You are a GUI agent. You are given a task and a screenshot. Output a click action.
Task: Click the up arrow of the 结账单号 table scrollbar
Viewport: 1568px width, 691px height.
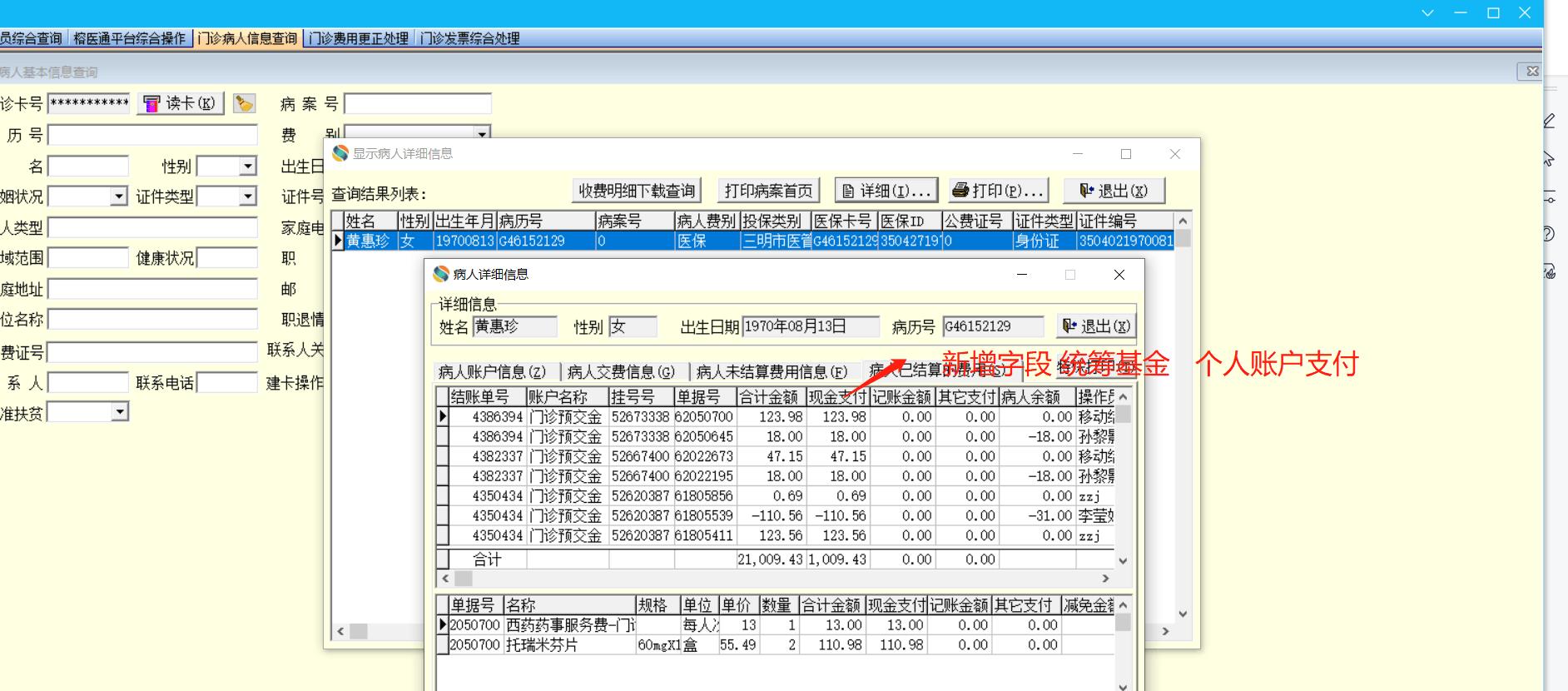1123,397
